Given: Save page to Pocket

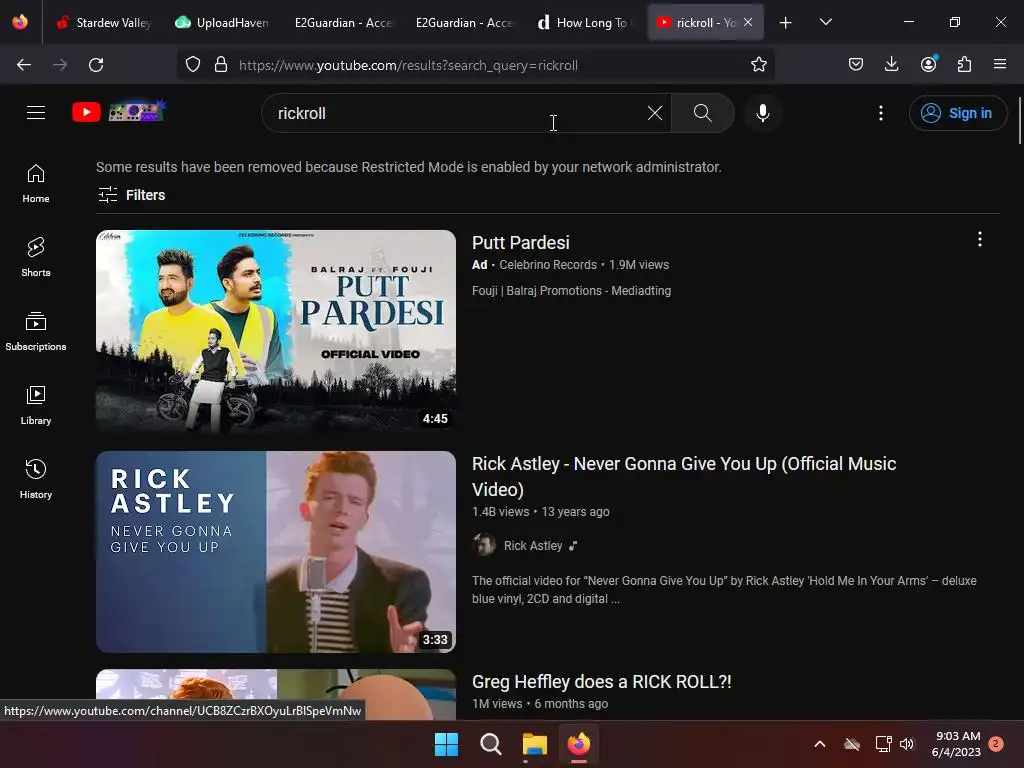Looking at the screenshot, I should pos(856,65).
